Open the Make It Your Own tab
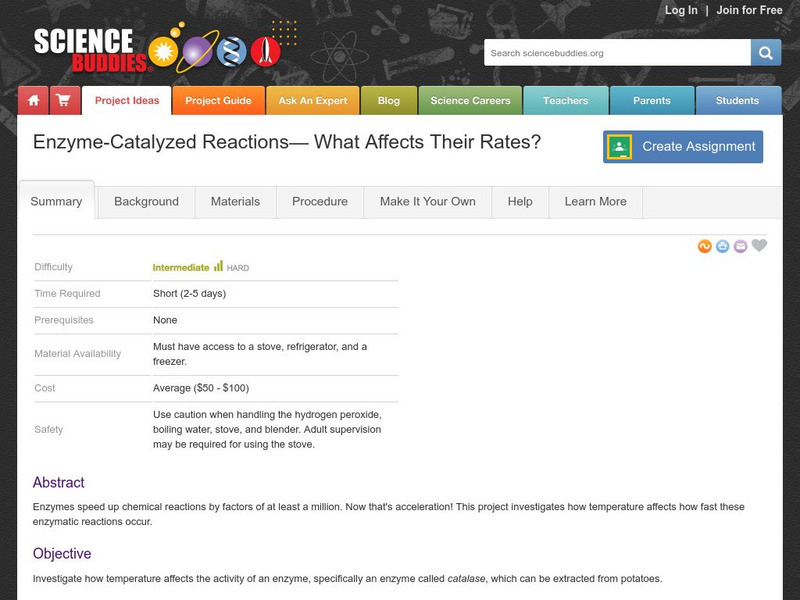 tap(427, 202)
